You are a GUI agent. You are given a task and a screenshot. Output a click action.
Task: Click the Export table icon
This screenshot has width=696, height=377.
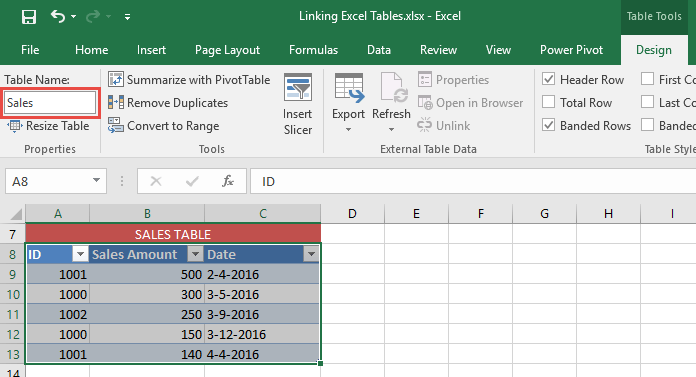349,87
